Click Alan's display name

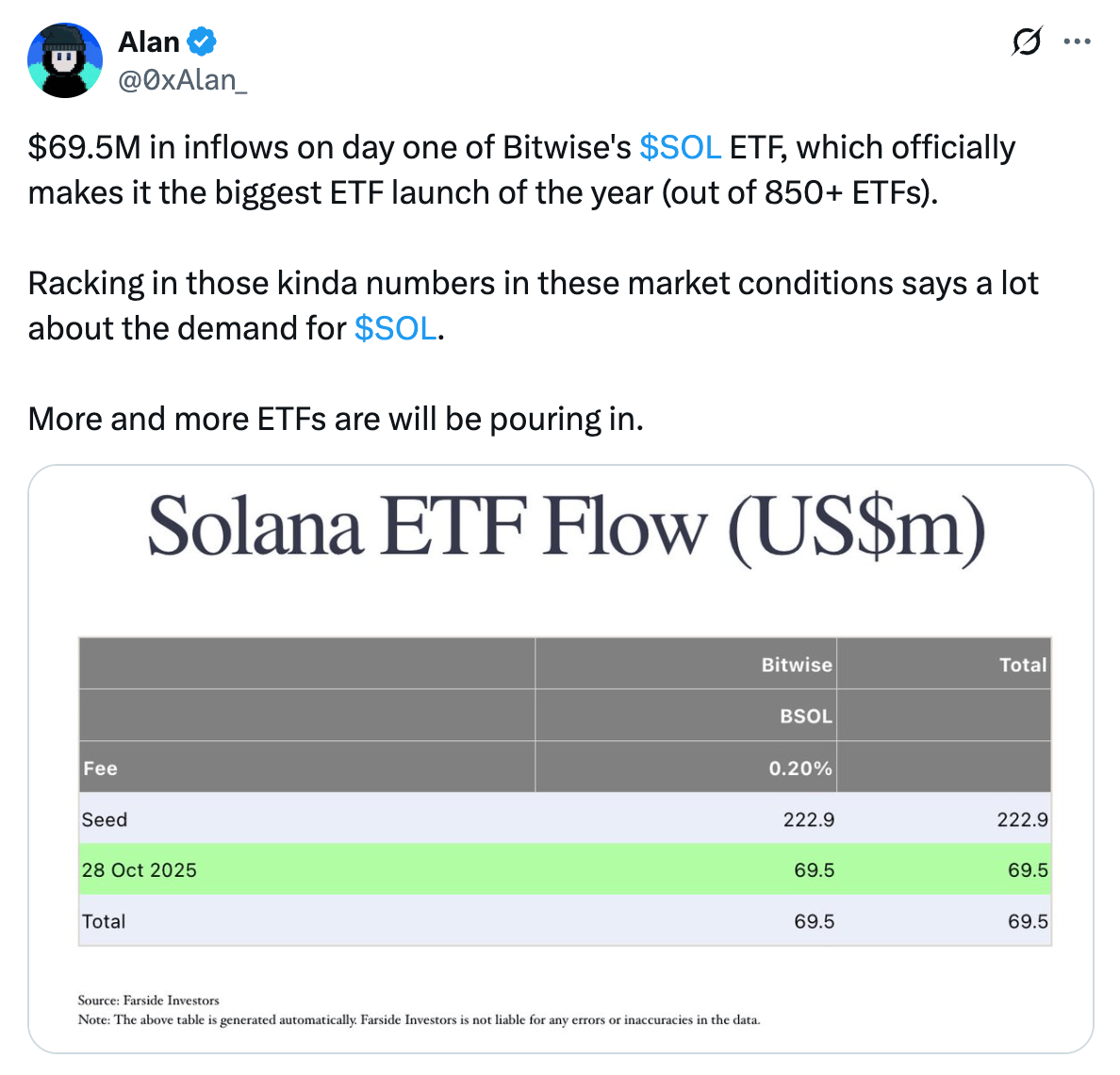(x=146, y=41)
